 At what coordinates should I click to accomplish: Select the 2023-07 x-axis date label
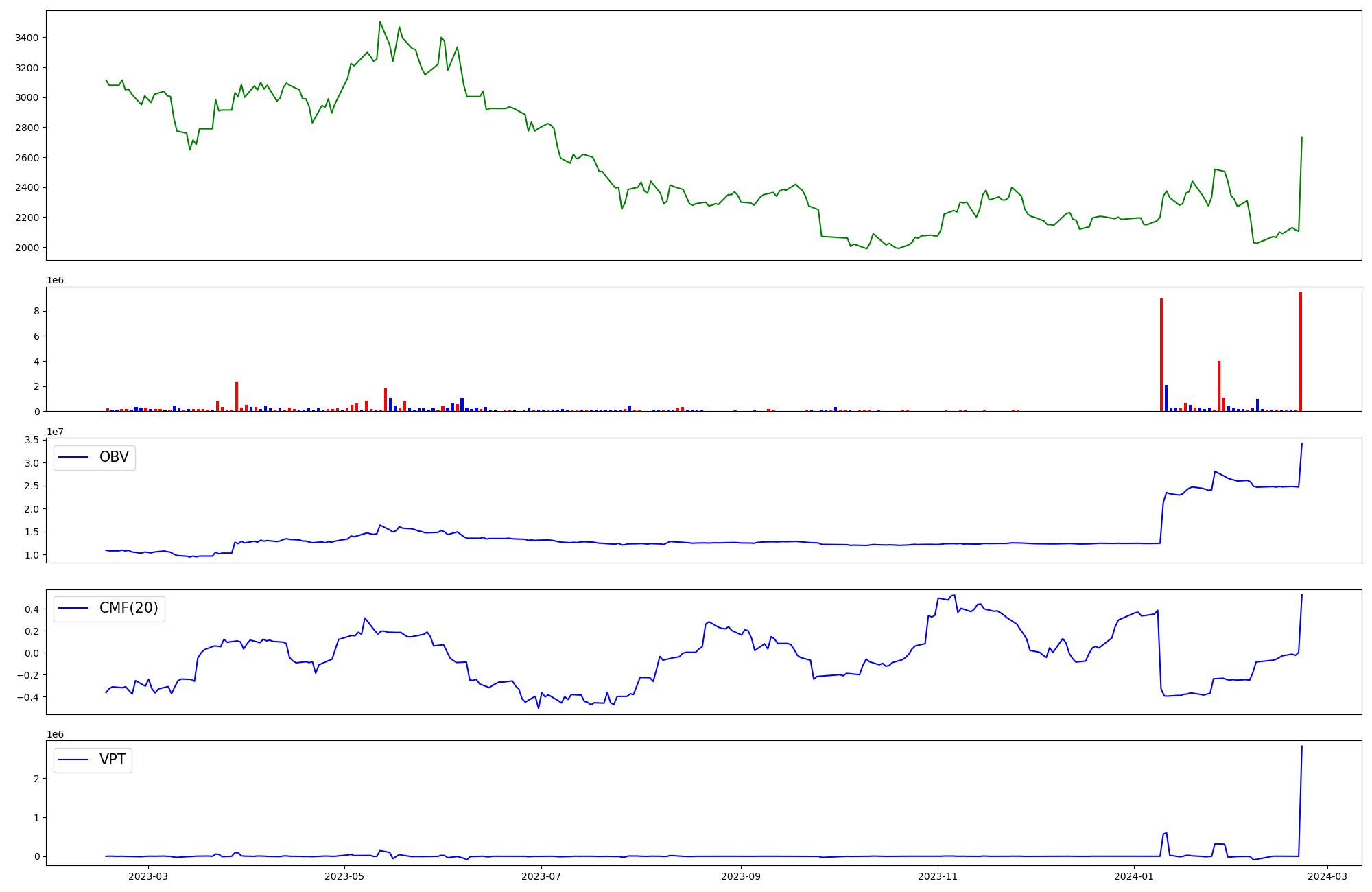click(542, 876)
